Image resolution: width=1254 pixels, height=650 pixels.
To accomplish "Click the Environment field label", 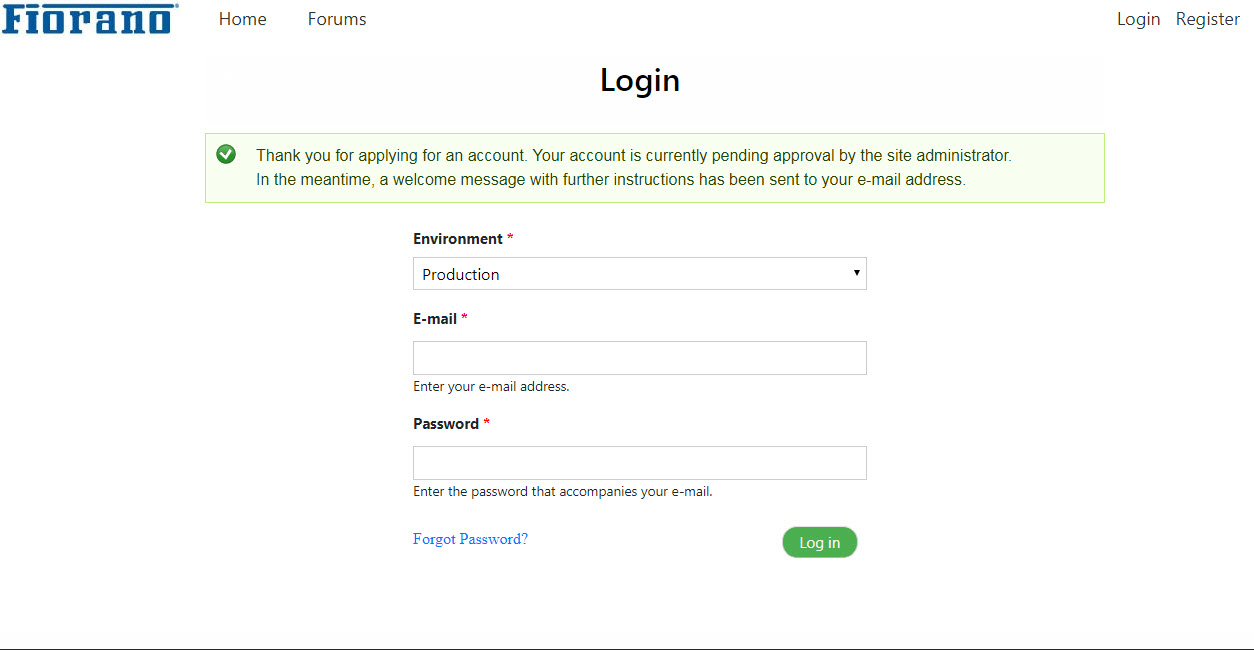I will [458, 239].
